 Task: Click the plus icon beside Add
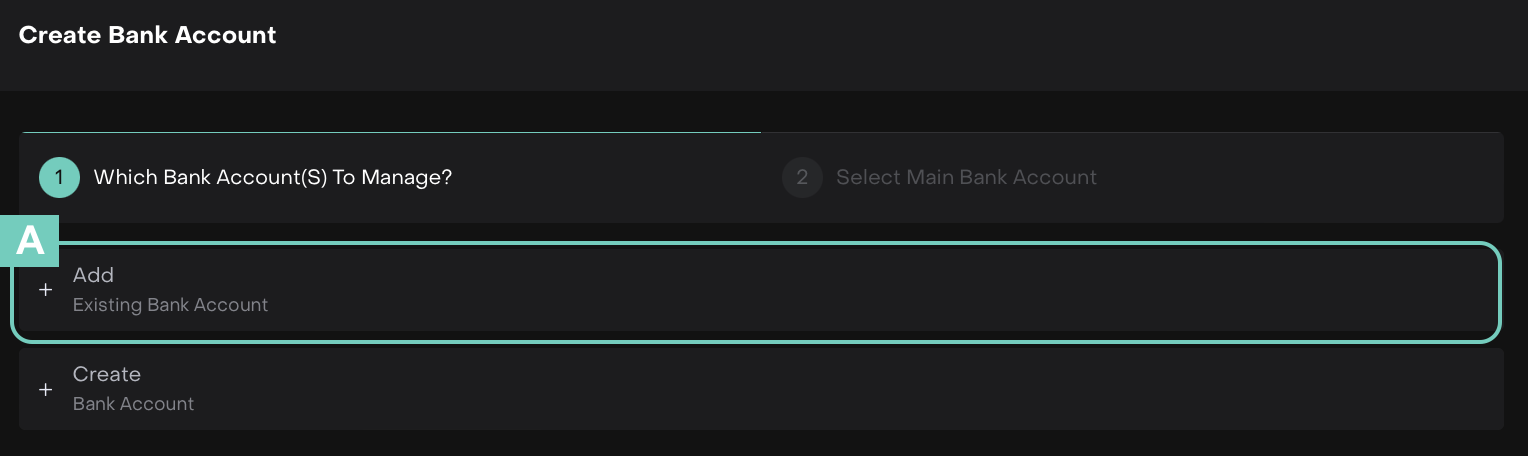[x=45, y=290]
